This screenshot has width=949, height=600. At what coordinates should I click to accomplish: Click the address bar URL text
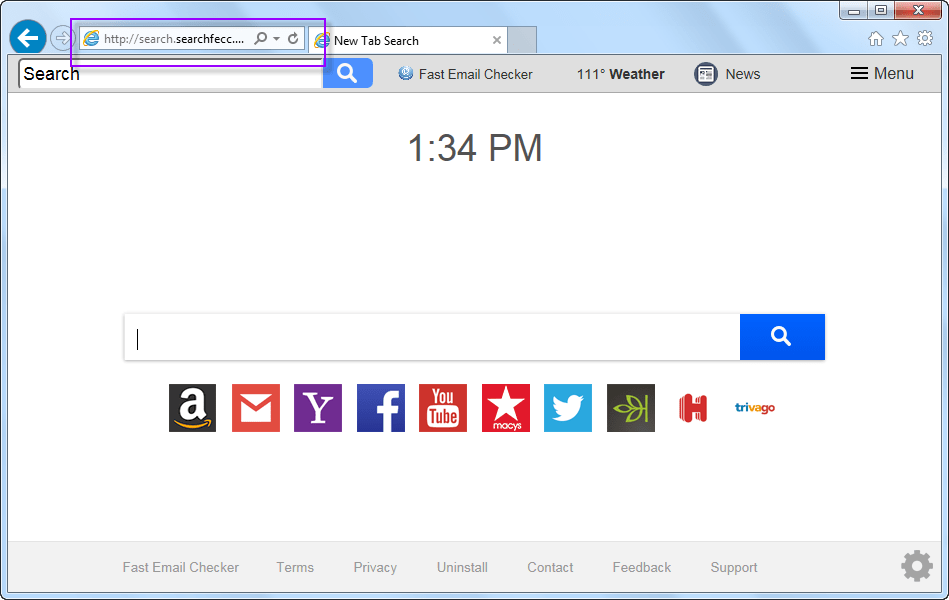point(174,39)
